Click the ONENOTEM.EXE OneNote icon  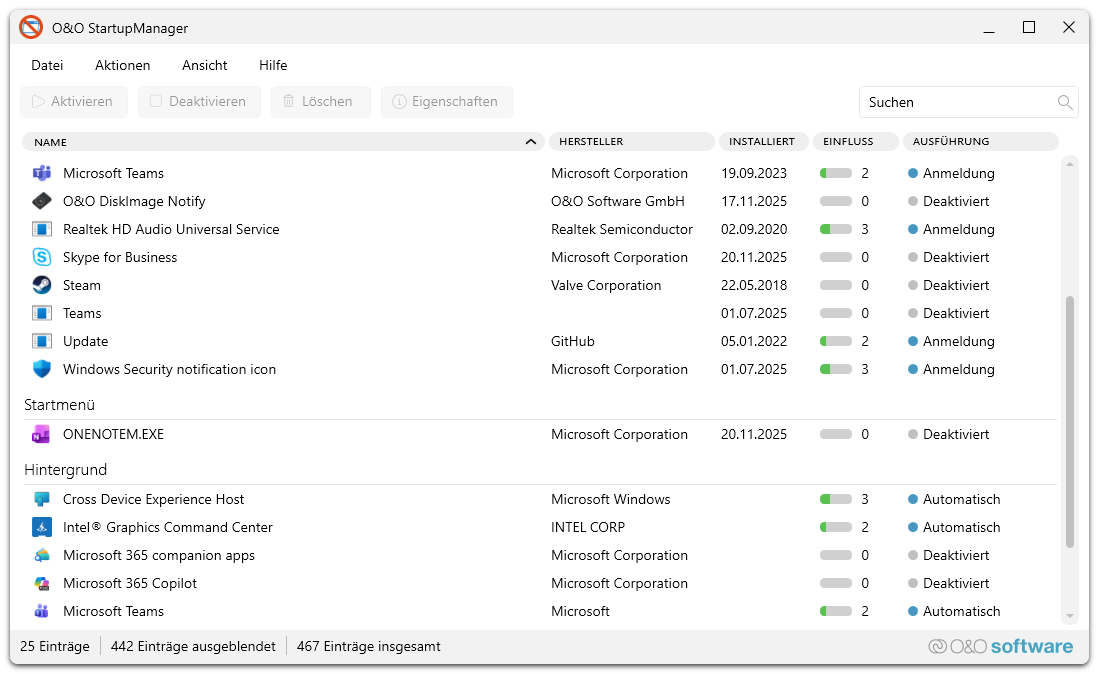click(41, 434)
